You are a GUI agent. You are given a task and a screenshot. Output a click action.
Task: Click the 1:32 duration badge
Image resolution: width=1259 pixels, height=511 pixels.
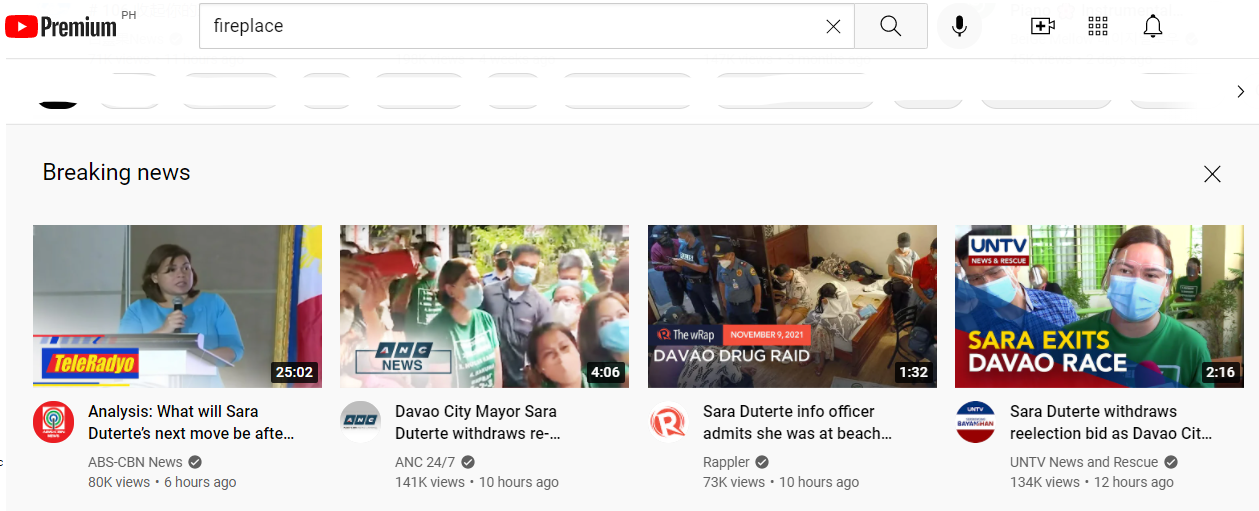click(913, 372)
